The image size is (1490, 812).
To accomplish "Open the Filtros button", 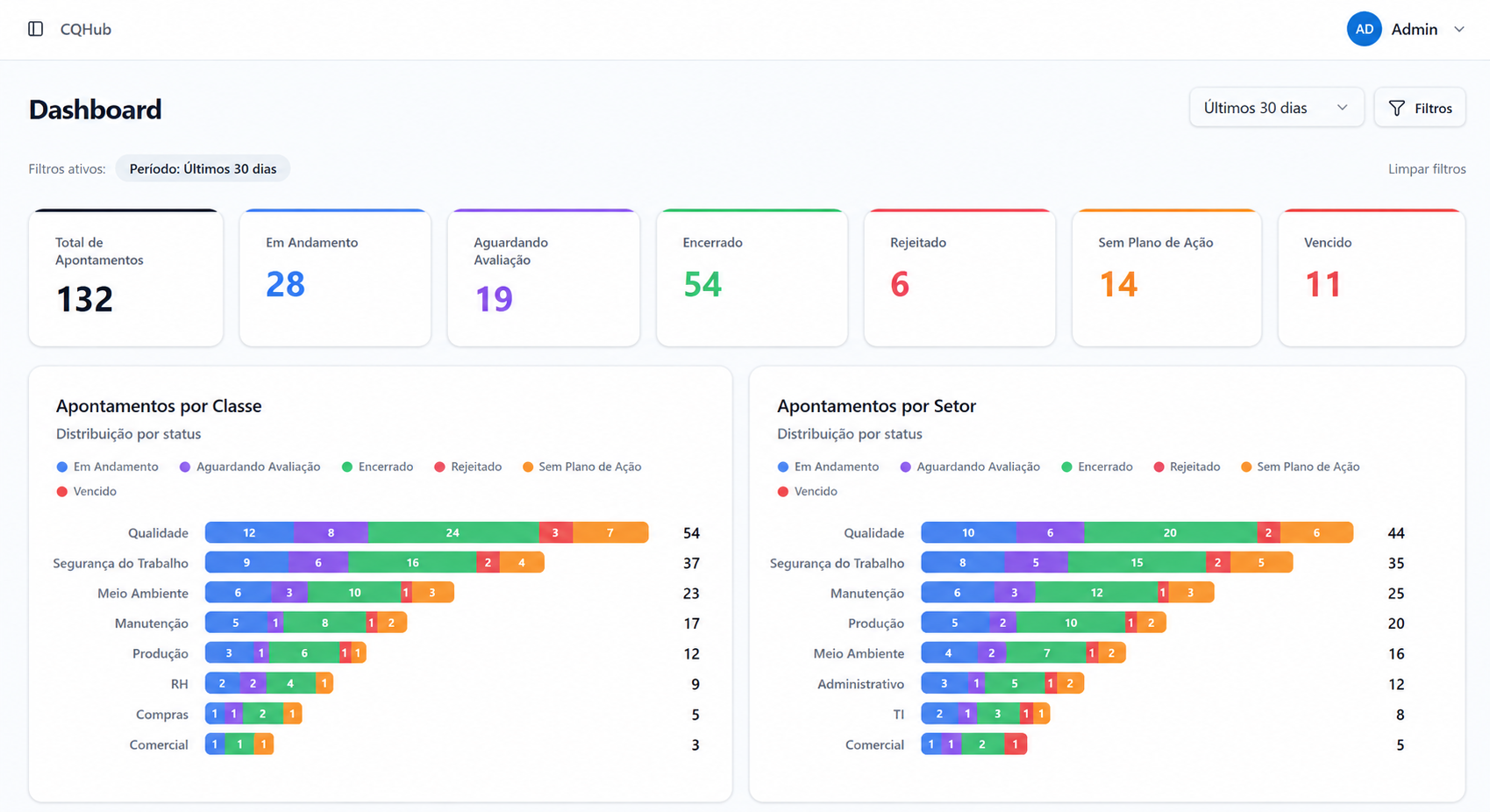I will tap(1420, 108).
